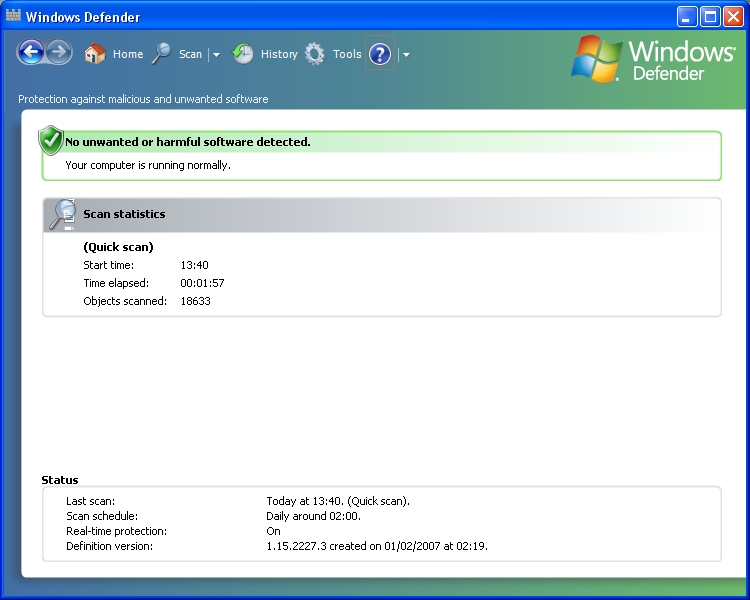Select the History label in the toolbar
Image resolution: width=750 pixels, height=600 pixels.
click(279, 54)
